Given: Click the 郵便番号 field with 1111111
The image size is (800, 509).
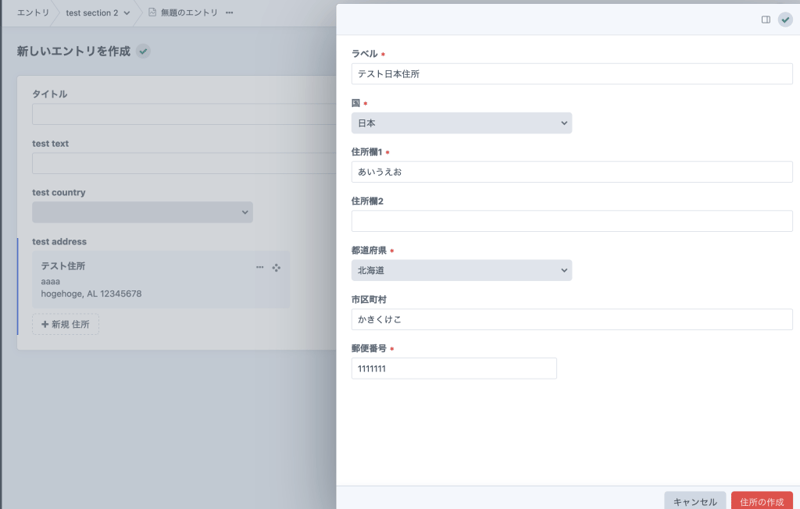Looking at the screenshot, I should click(x=453, y=369).
